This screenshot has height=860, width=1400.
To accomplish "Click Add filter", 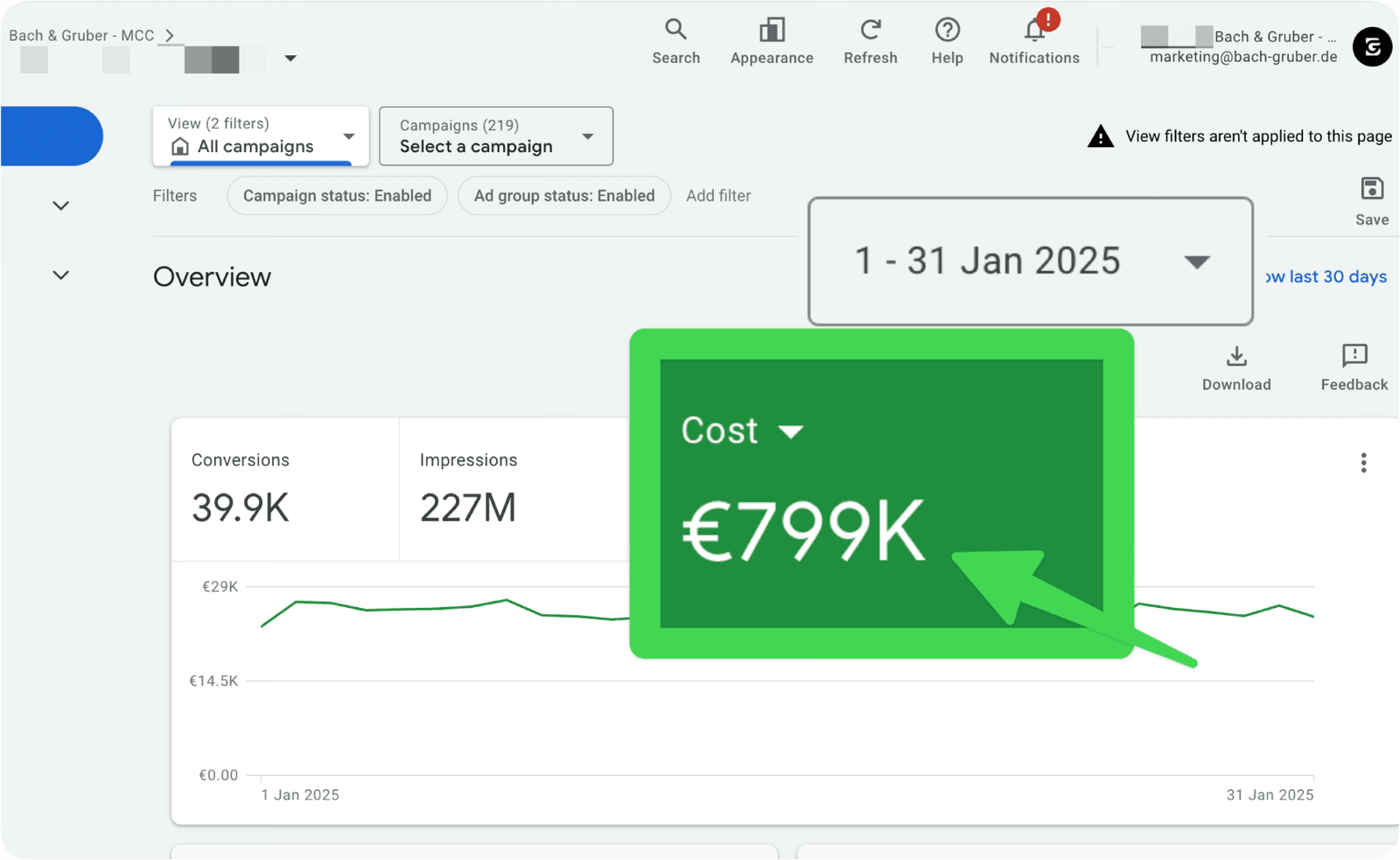I will pyautogui.click(x=718, y=196).
